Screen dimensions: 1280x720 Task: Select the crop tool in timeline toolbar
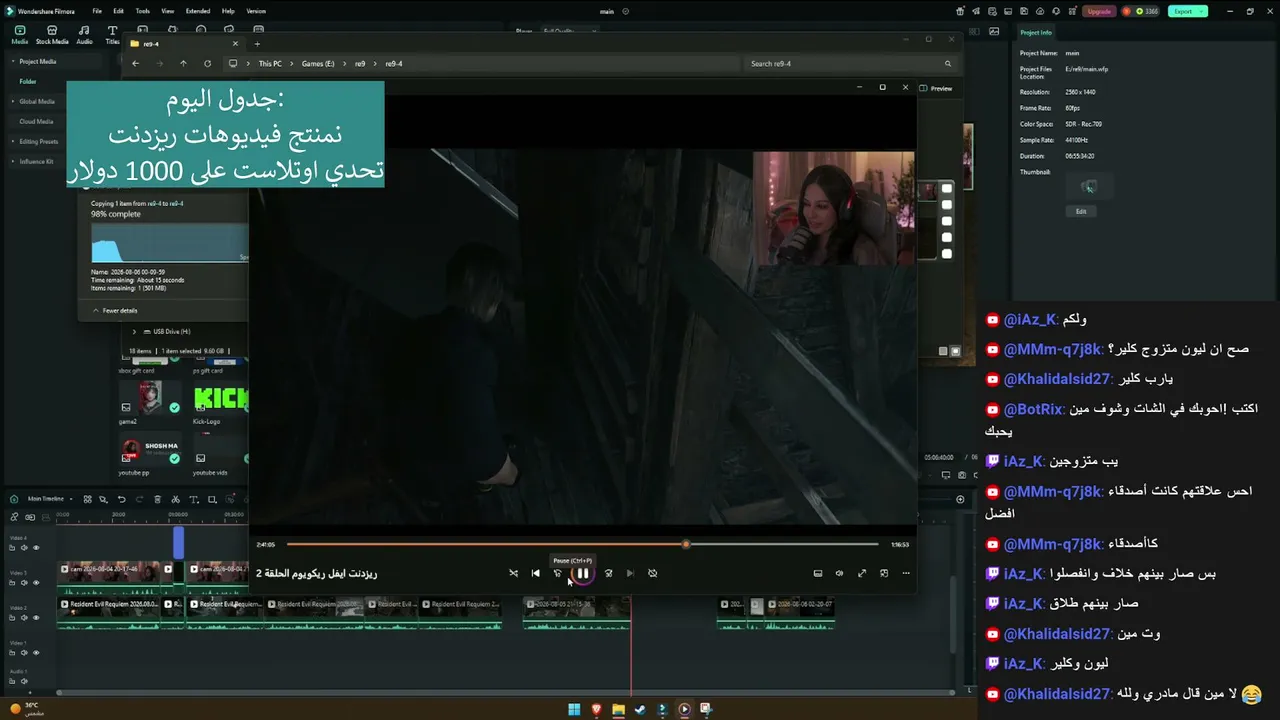pyautogui.click(x=211, y=499)
